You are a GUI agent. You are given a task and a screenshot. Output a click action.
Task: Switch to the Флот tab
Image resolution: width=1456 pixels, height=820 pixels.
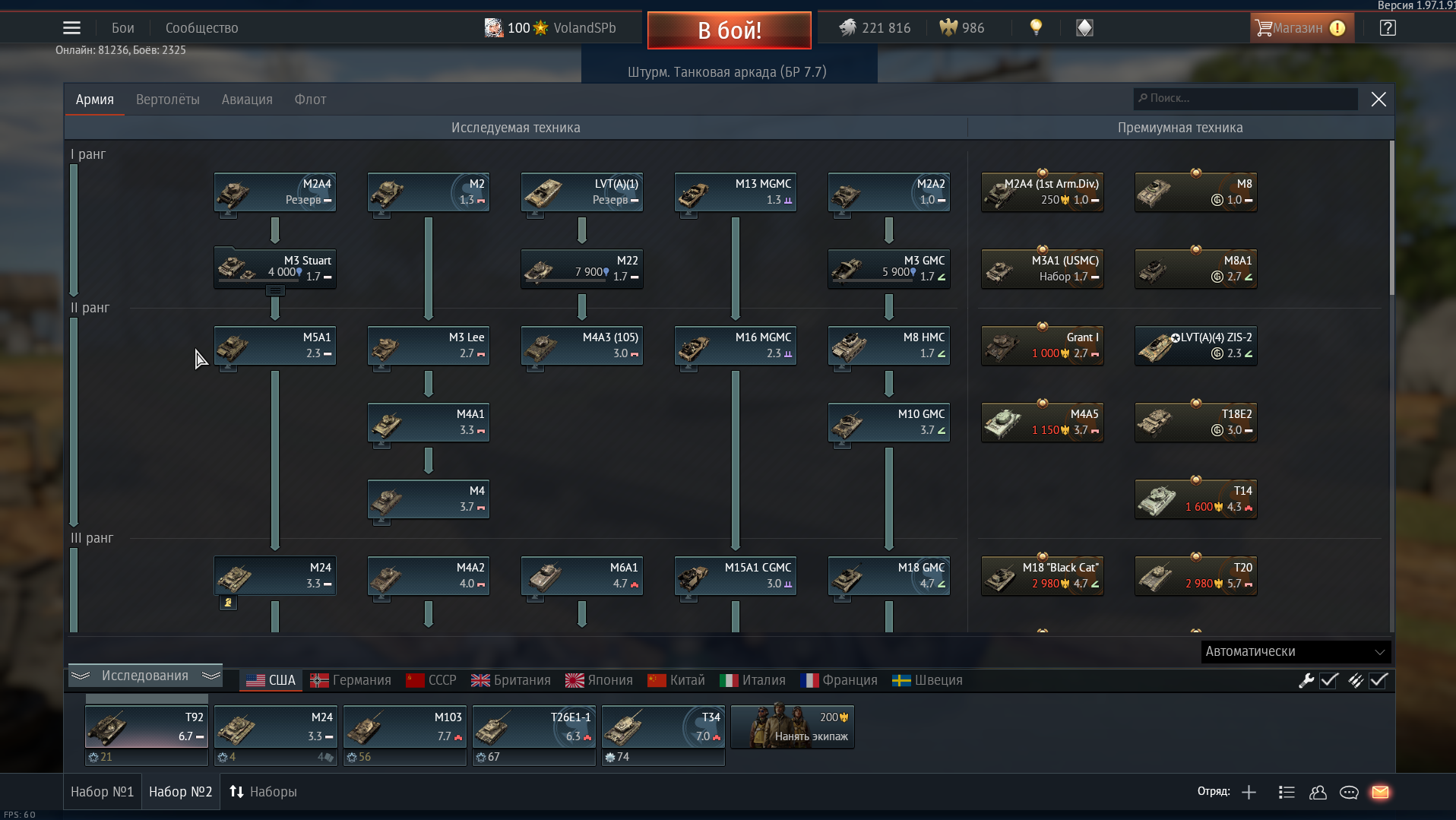point(310,100)
